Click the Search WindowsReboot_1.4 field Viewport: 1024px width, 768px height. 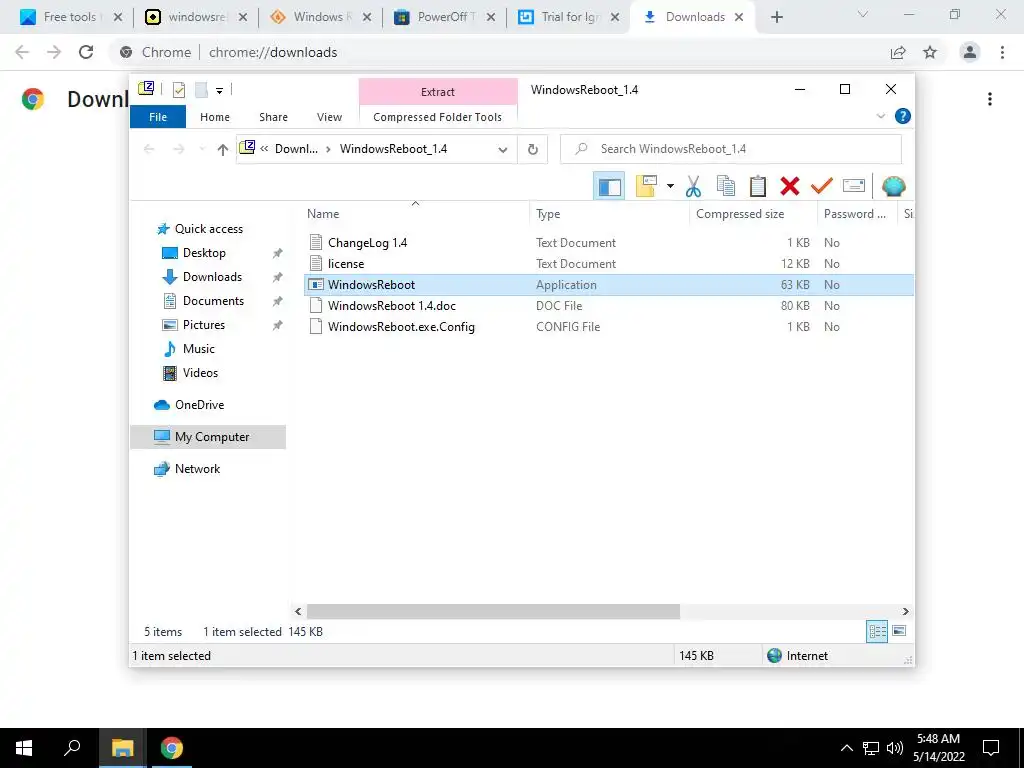tap(731, 149)
